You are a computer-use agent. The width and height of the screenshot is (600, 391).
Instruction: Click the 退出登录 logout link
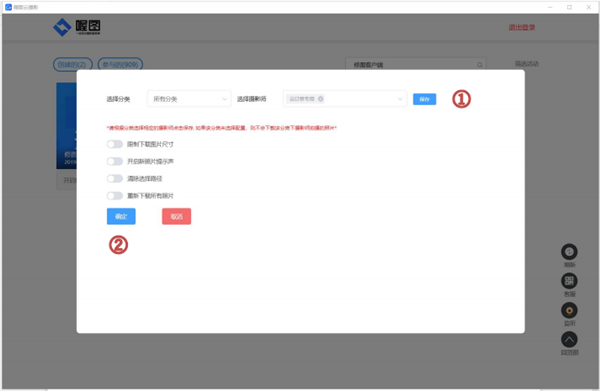[x=522, y=28]
